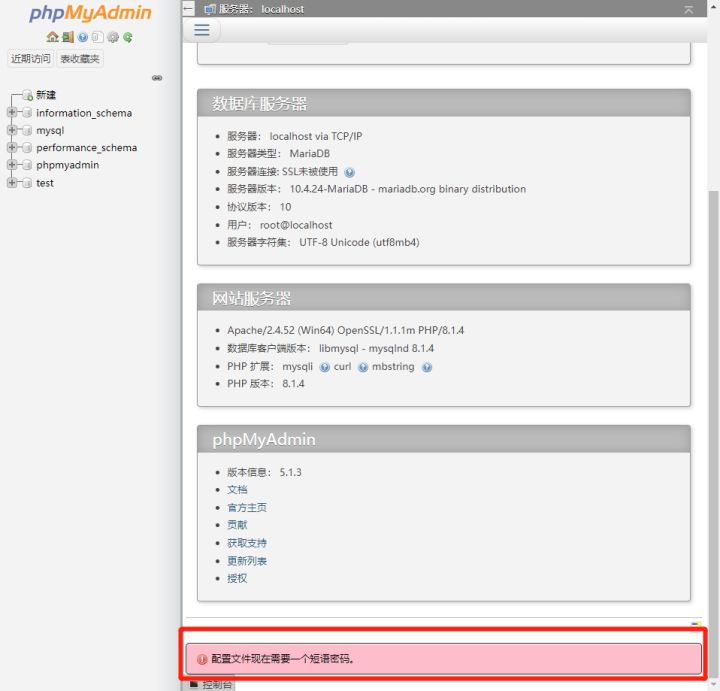Collapse navigation panel with left arrow icon
The height and width of the screenshot is (691, 720).
pyautogui.click(x=188, y=8)
